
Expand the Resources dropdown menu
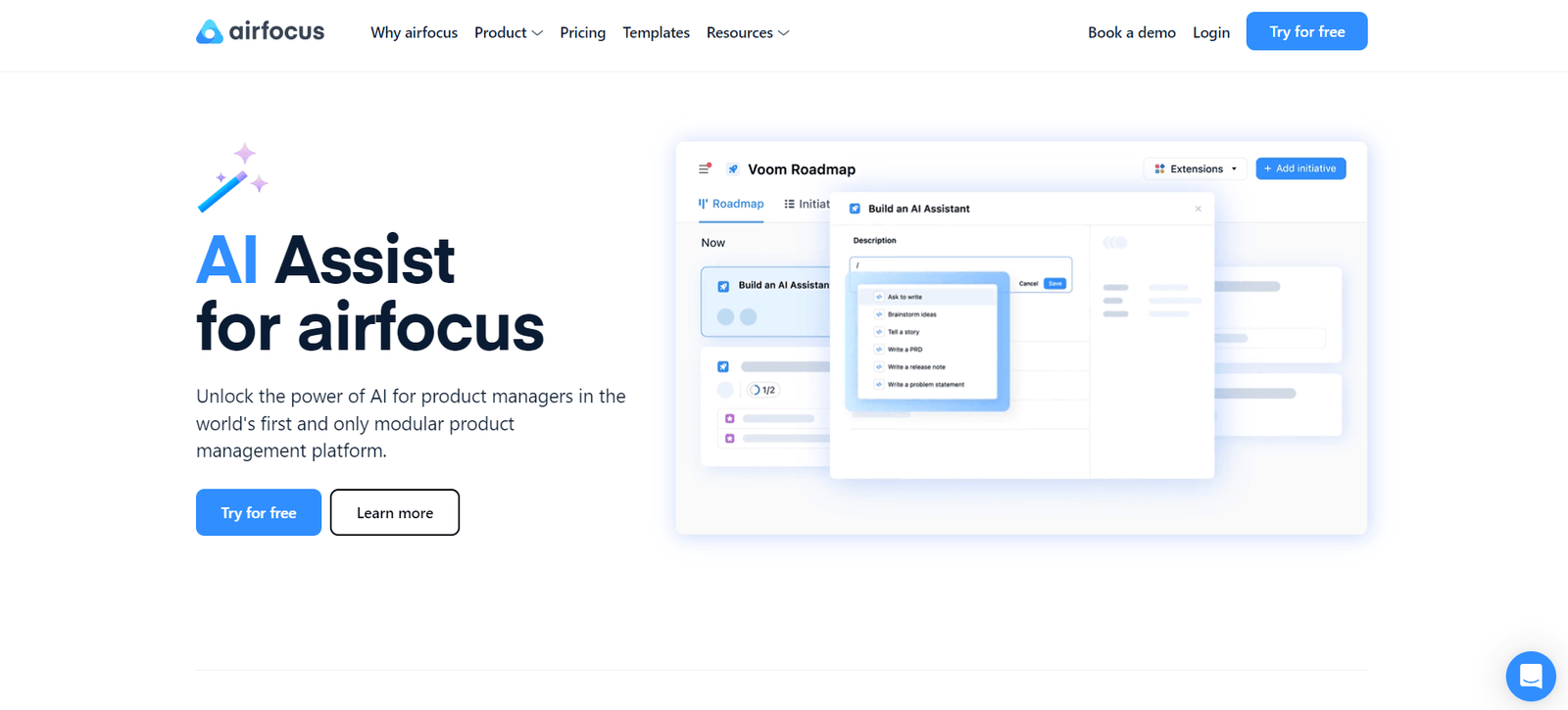(x=747, y=32)
